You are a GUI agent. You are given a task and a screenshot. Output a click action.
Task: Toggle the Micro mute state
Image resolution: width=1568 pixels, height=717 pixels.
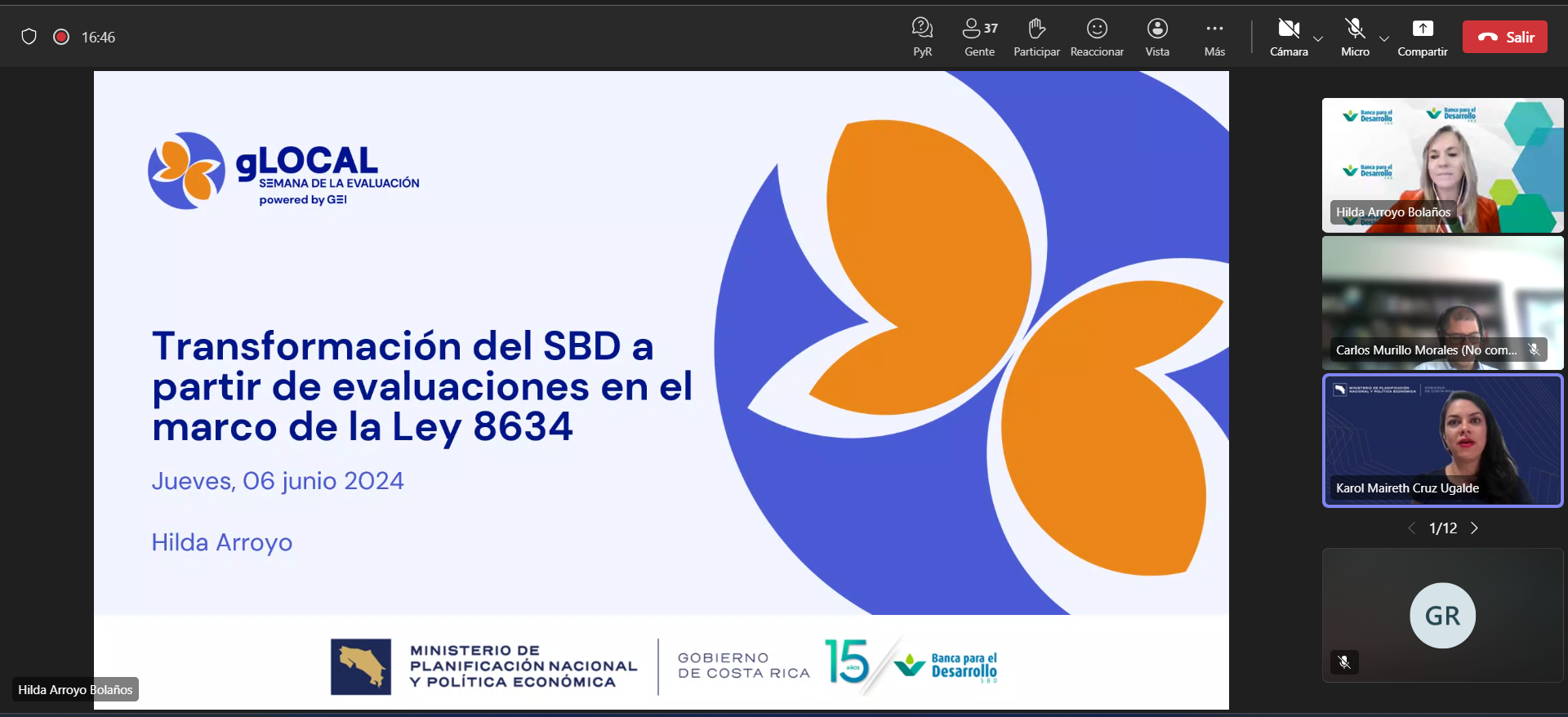1355,37
